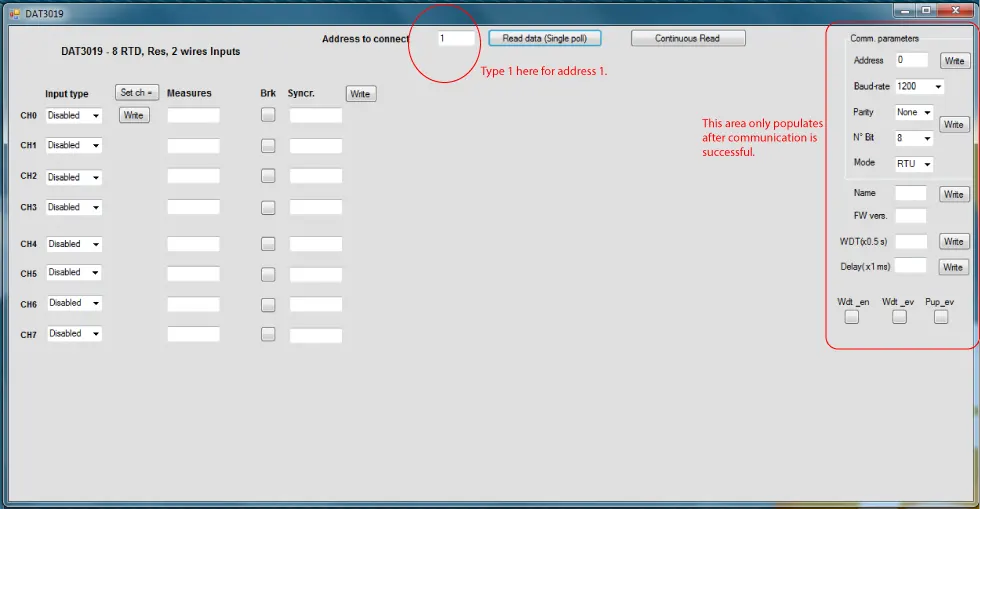Focus the CH6 Syncr. field

point(316,305)
